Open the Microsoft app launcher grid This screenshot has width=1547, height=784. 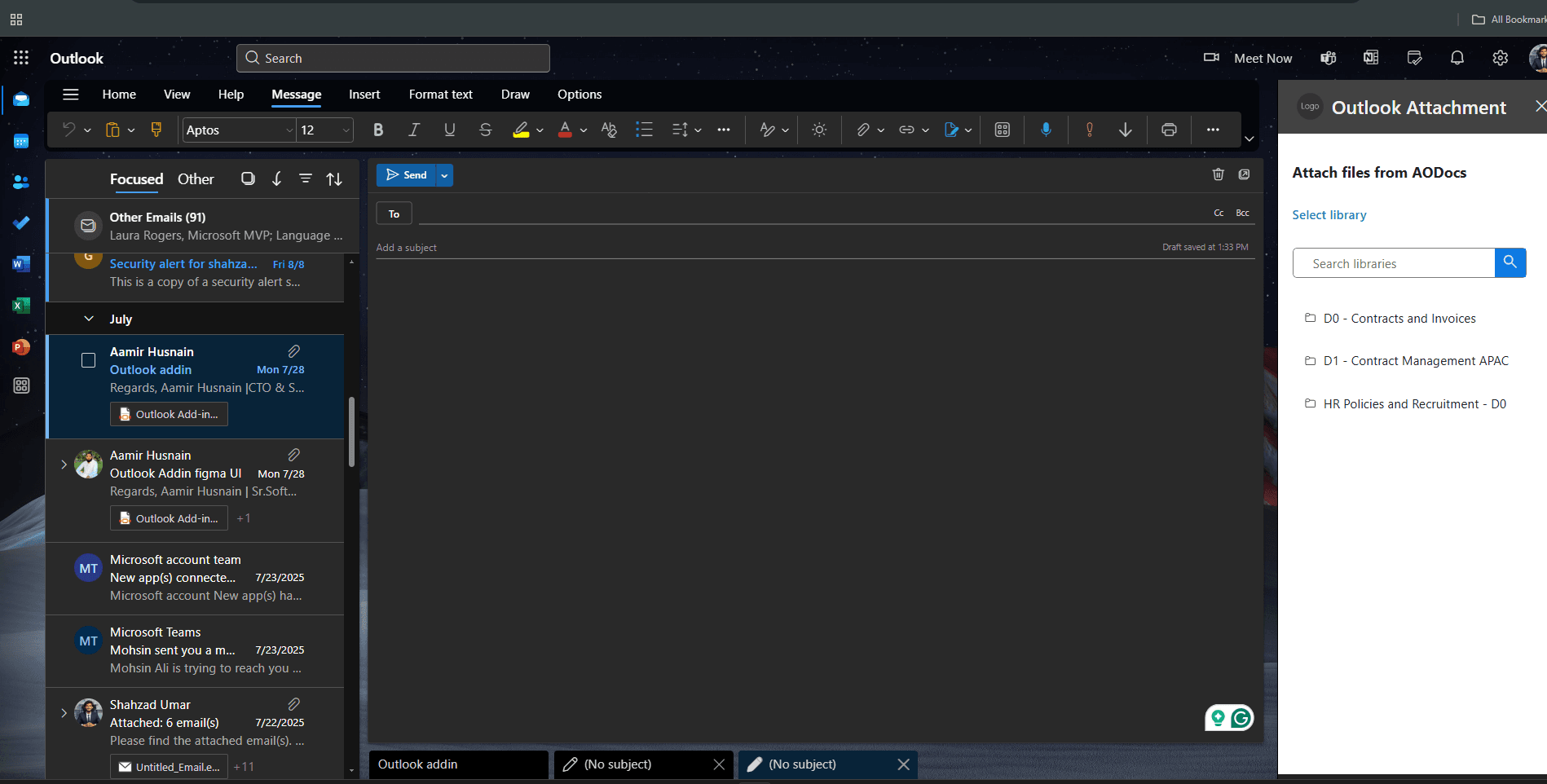(21, 58)
